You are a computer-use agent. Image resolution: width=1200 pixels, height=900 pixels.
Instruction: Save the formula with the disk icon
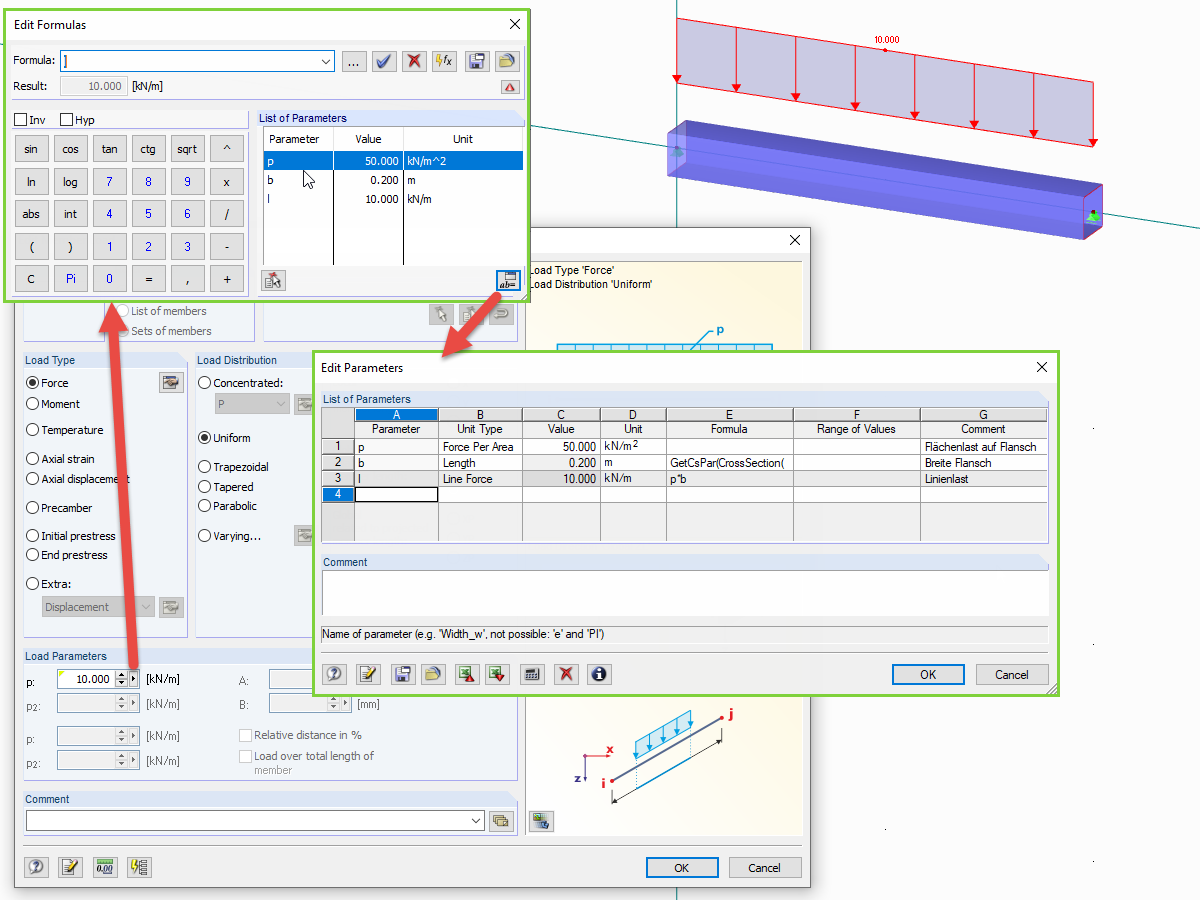point(476,61)
